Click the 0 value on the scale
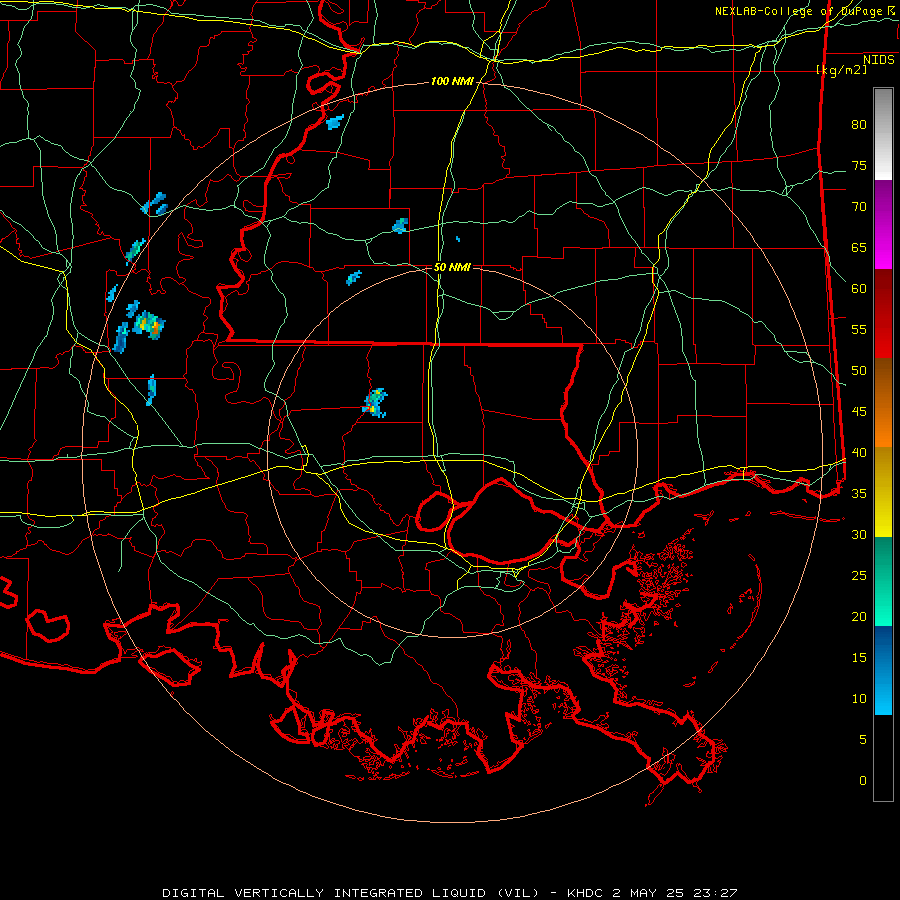 pyautogui.click(x=863, y=781)
